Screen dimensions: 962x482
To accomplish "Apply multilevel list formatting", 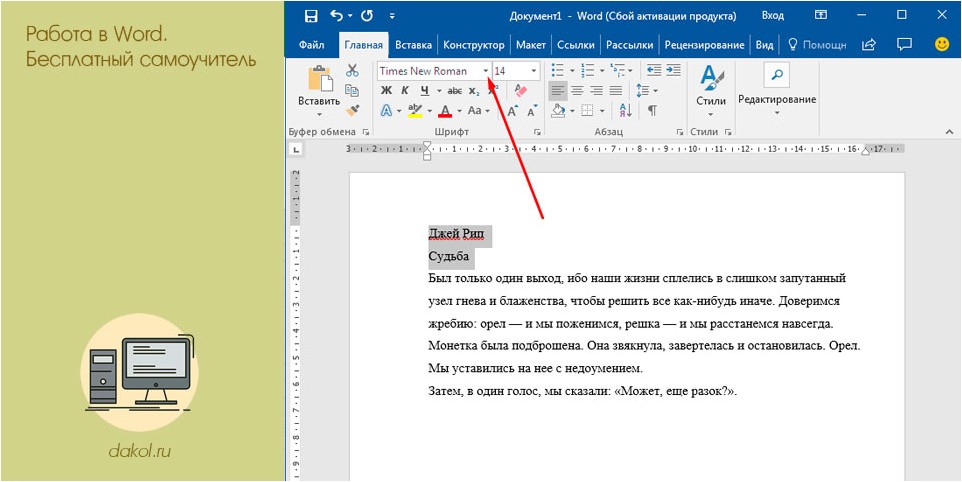I will [617, 71].
